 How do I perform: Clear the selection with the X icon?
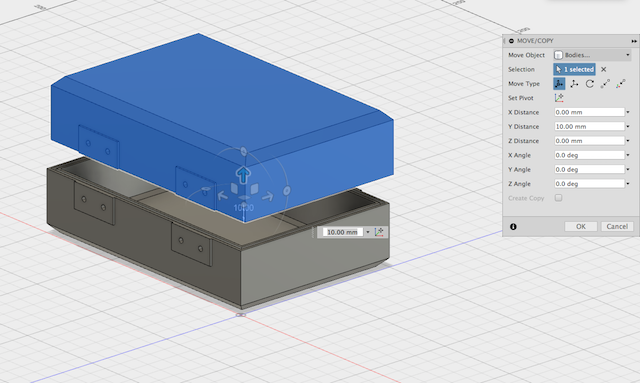tap(603, 69)
